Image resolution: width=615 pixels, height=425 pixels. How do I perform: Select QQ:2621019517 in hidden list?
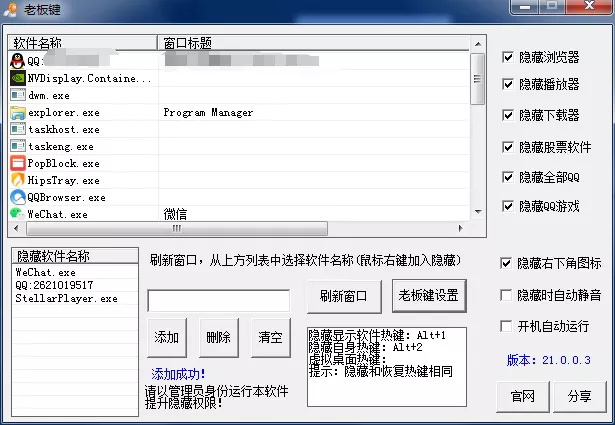(54, 285)
